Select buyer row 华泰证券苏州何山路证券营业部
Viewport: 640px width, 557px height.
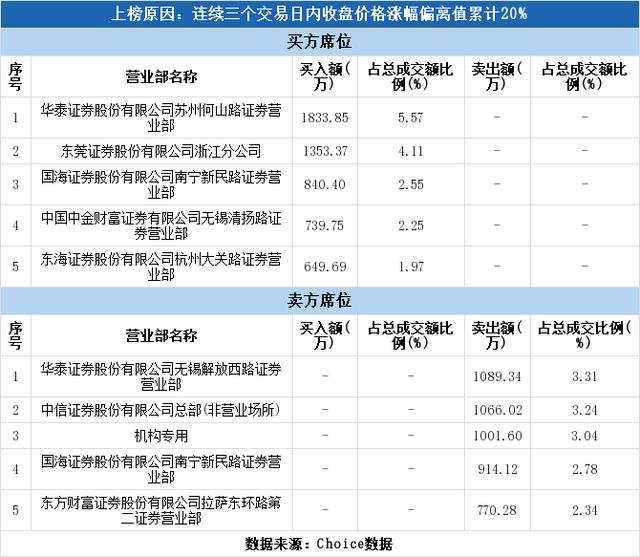pos(161,118)
